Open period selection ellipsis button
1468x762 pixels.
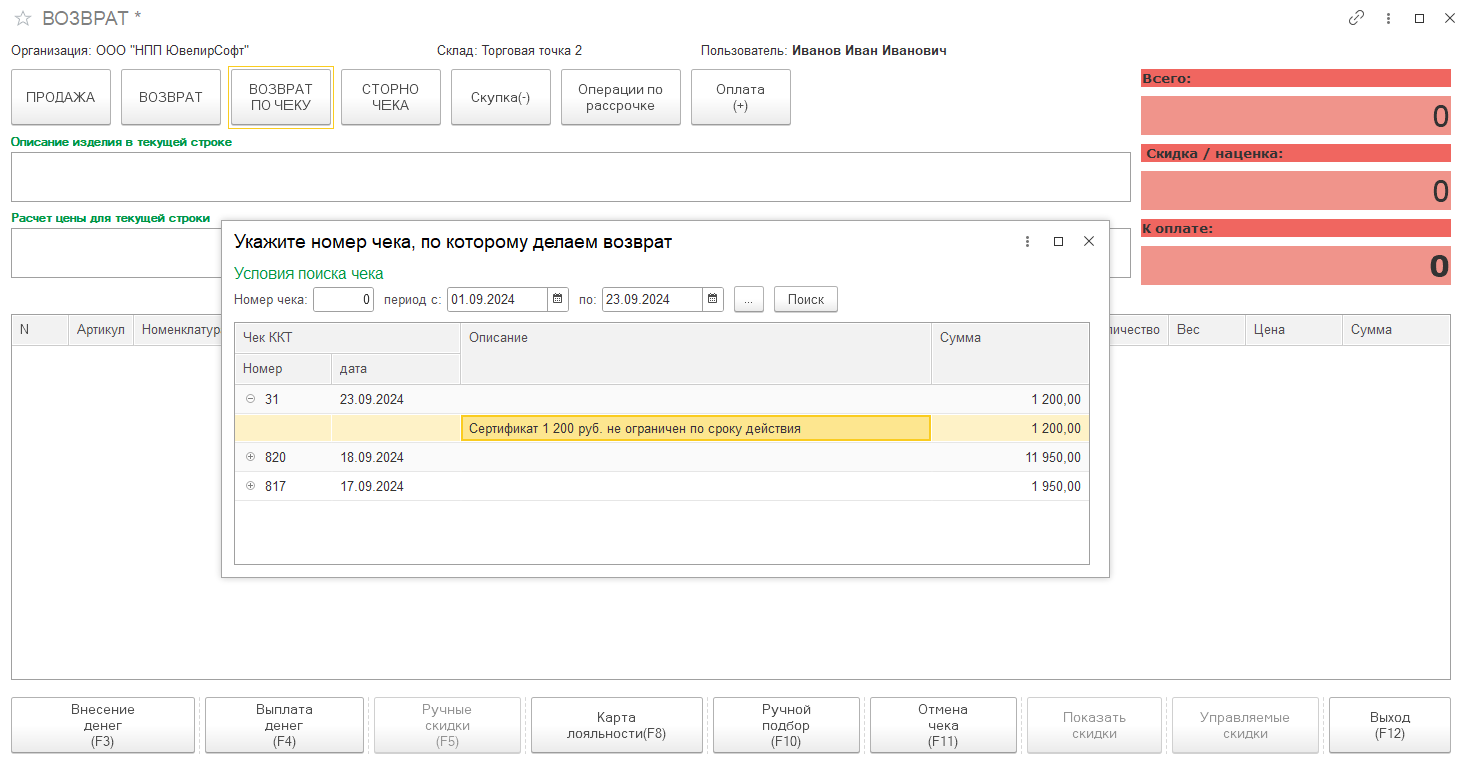click(x=749, y=299)
